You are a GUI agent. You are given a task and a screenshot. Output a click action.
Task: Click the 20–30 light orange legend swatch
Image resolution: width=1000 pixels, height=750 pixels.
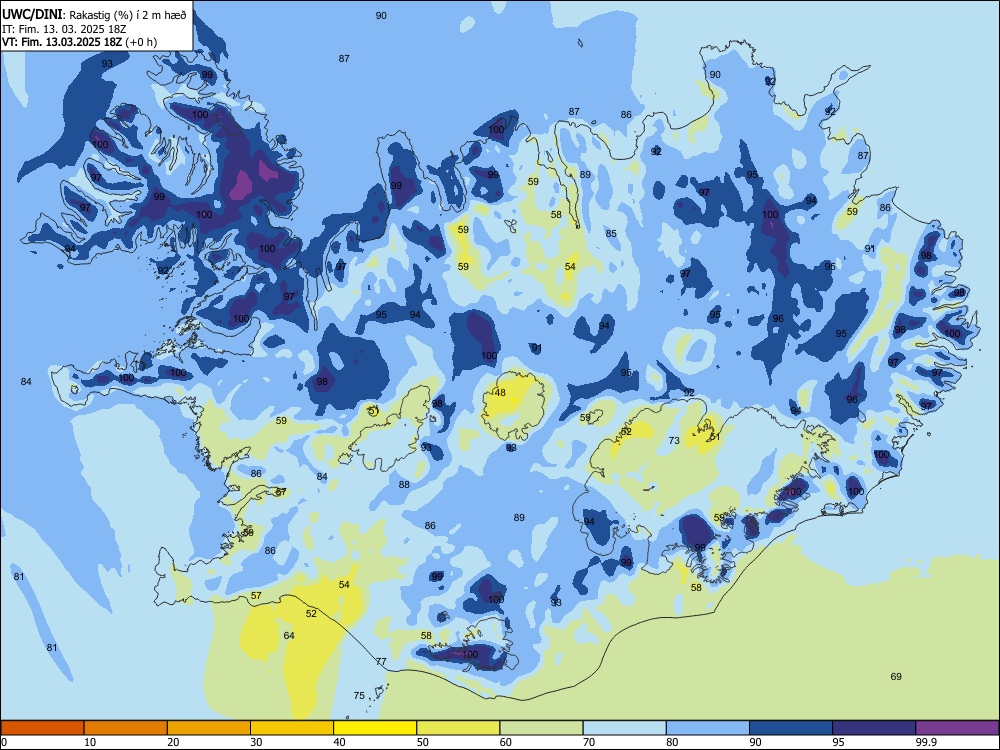[209, 728]
